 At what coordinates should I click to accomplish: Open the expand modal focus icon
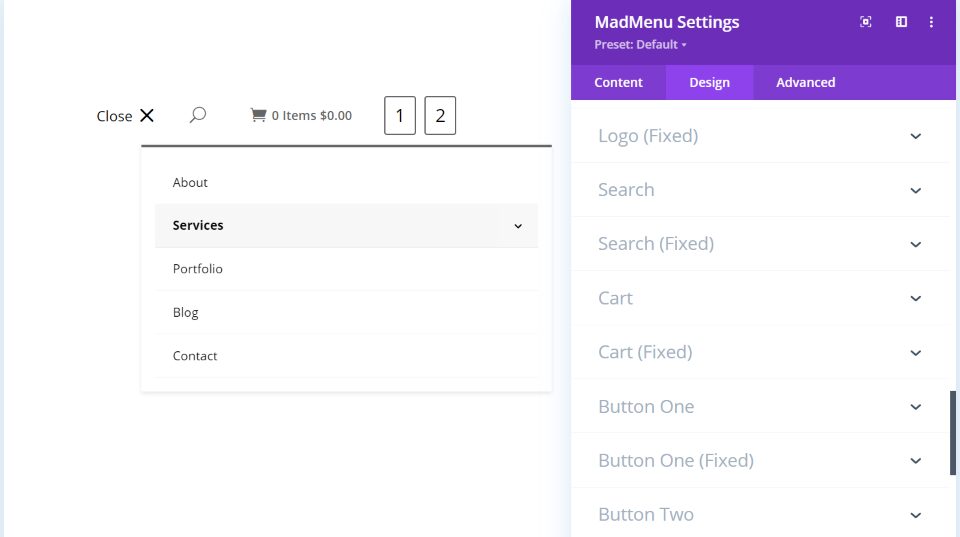point(866,22)
